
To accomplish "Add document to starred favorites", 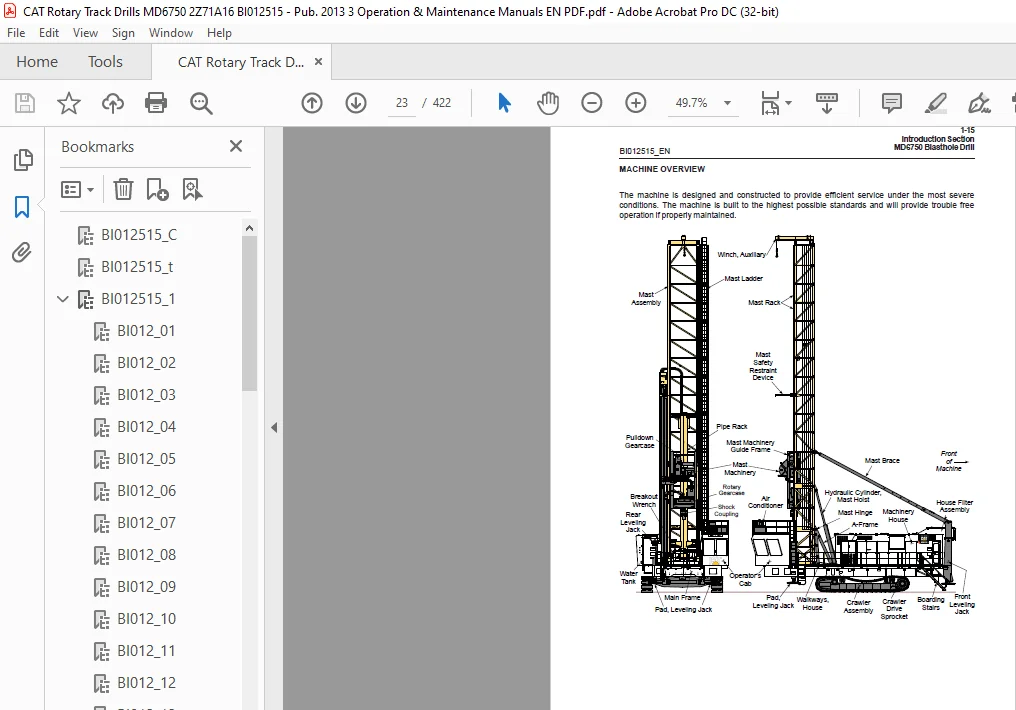I will (x=69, y=103).
